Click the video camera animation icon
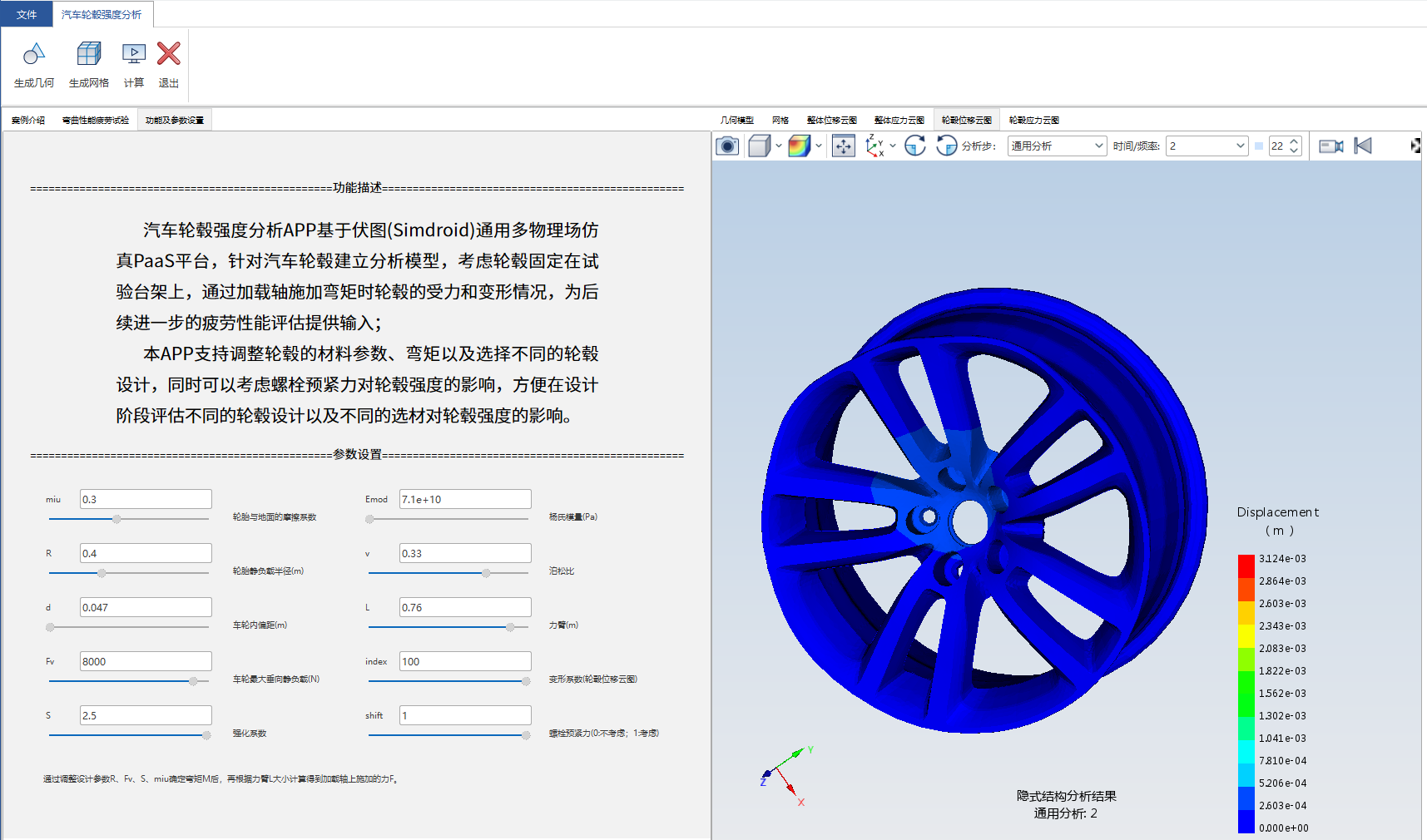The image size is (1427, 840). (x=1331, y=146)
